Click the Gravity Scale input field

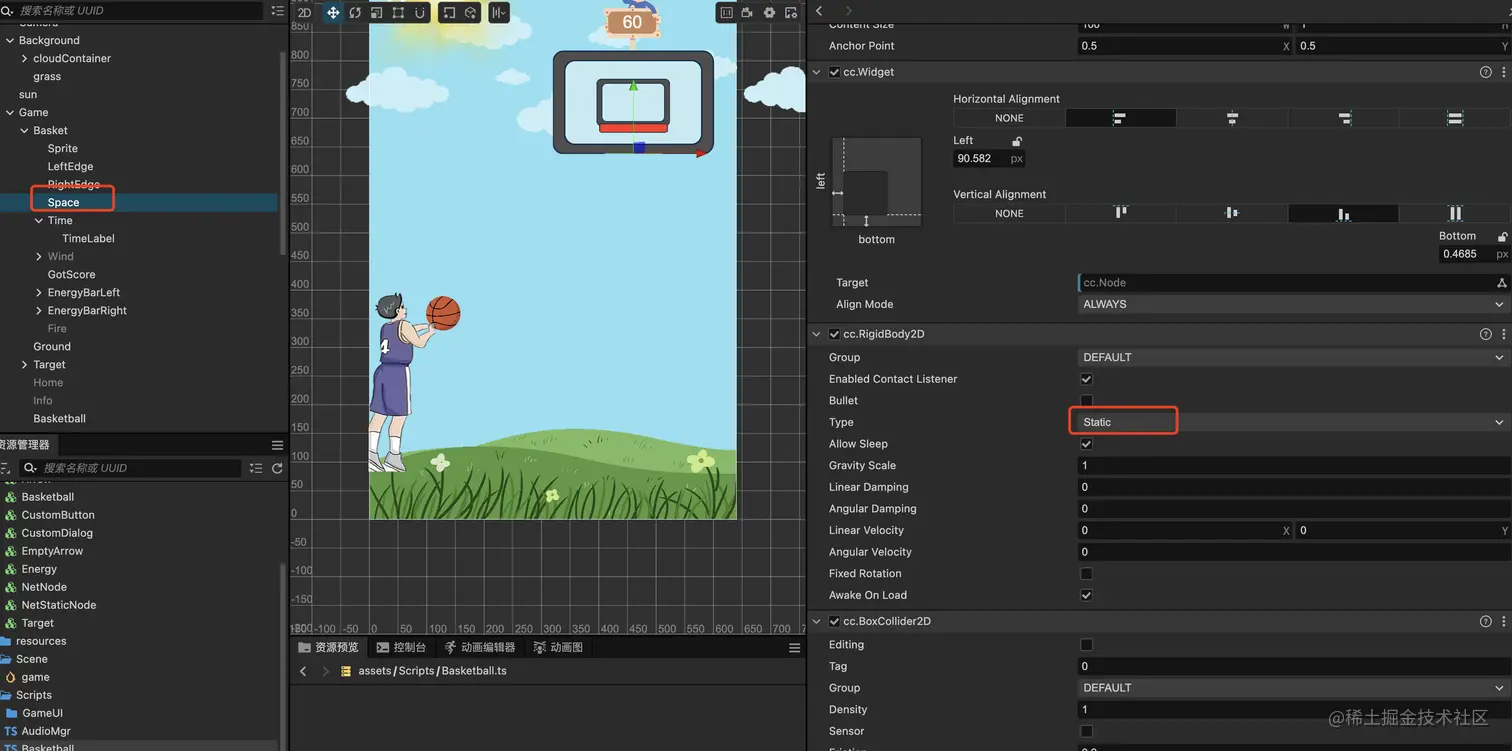tap(1293, 466)
